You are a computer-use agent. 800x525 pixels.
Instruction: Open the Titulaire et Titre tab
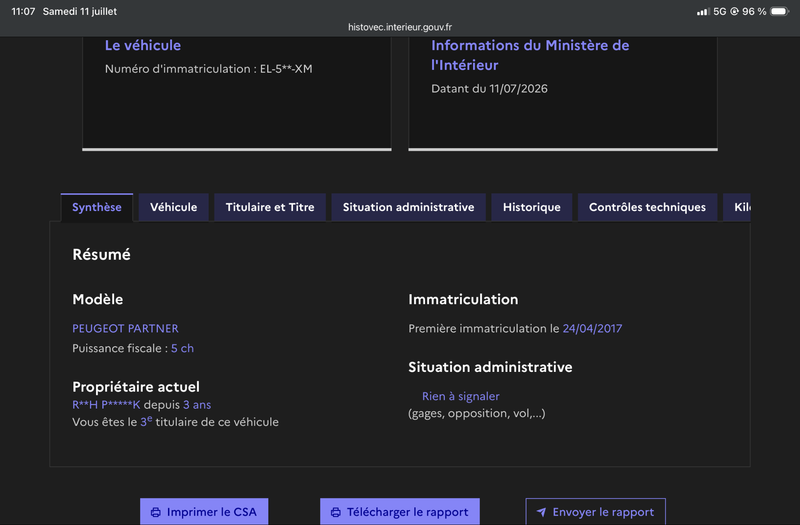click(270, 207)
